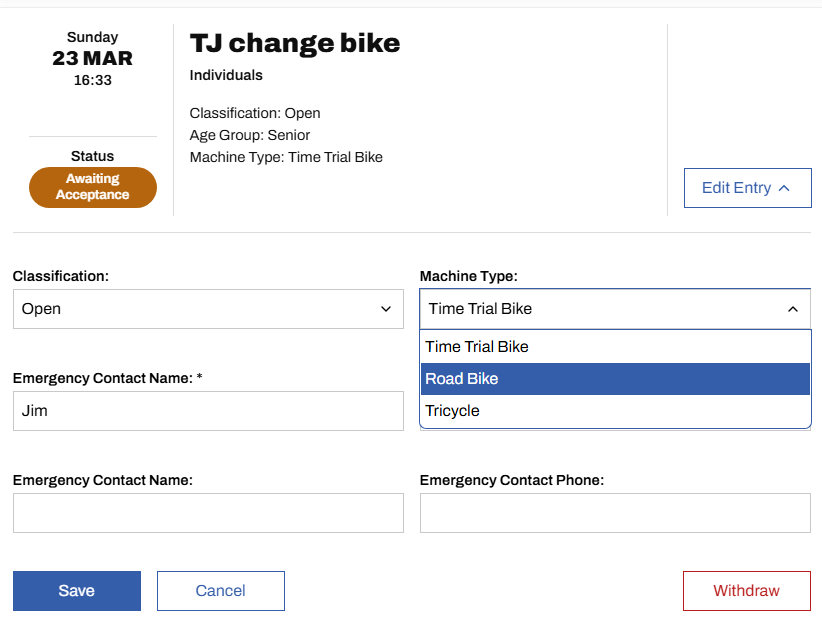Cancel editing the entry
The height and width of the screenshot is (624, 822).
221,591
